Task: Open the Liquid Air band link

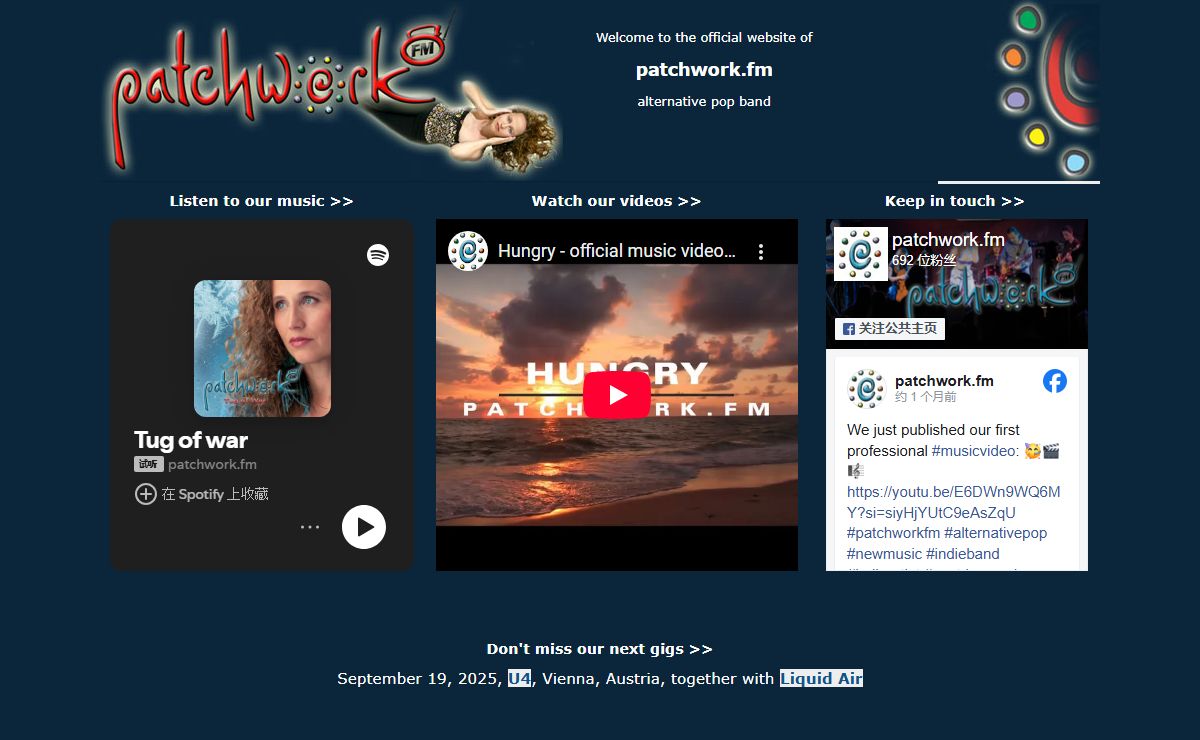Action: [x=821, y=678]
